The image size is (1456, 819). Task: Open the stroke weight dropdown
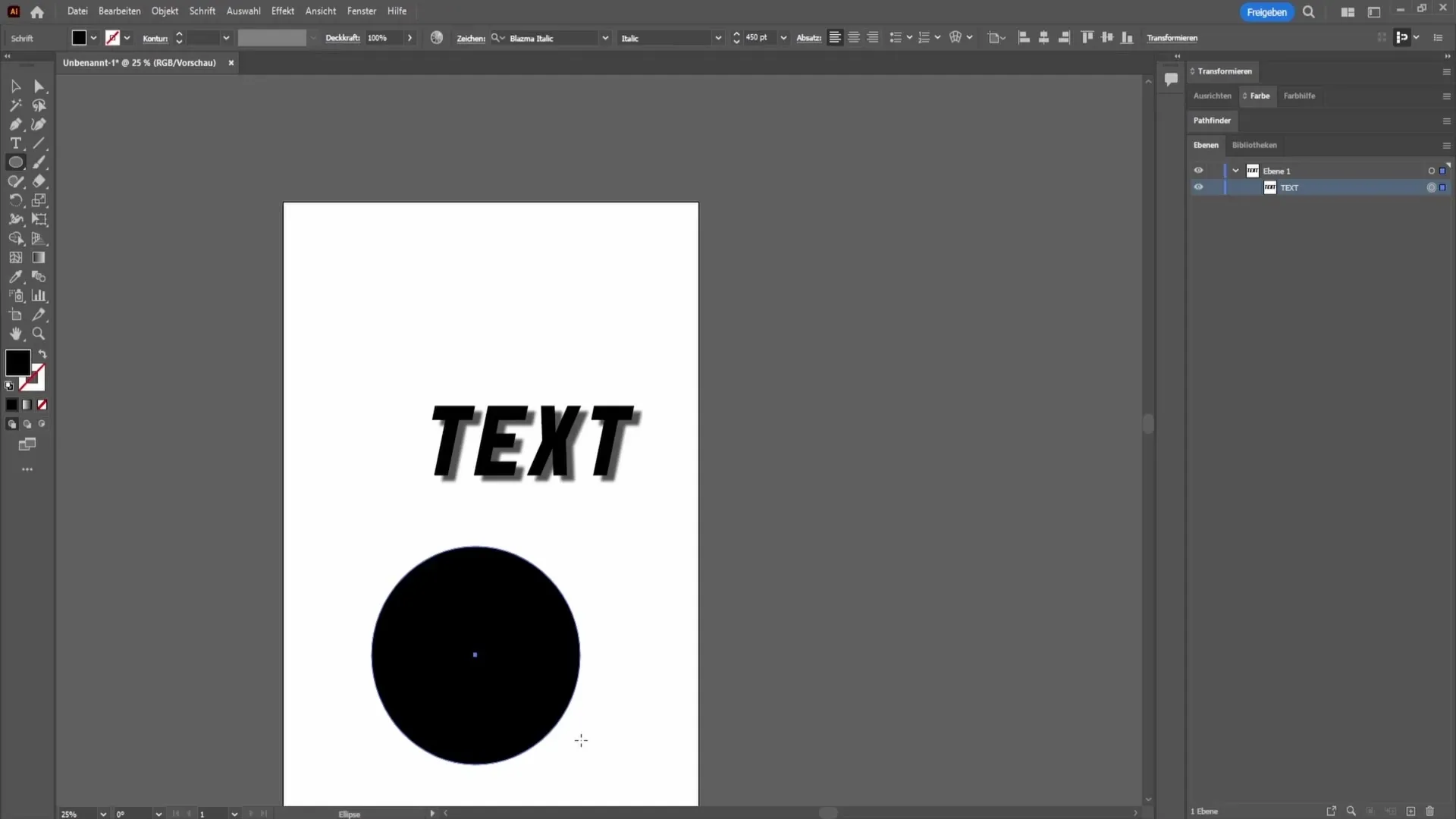[x=226, y=38]
